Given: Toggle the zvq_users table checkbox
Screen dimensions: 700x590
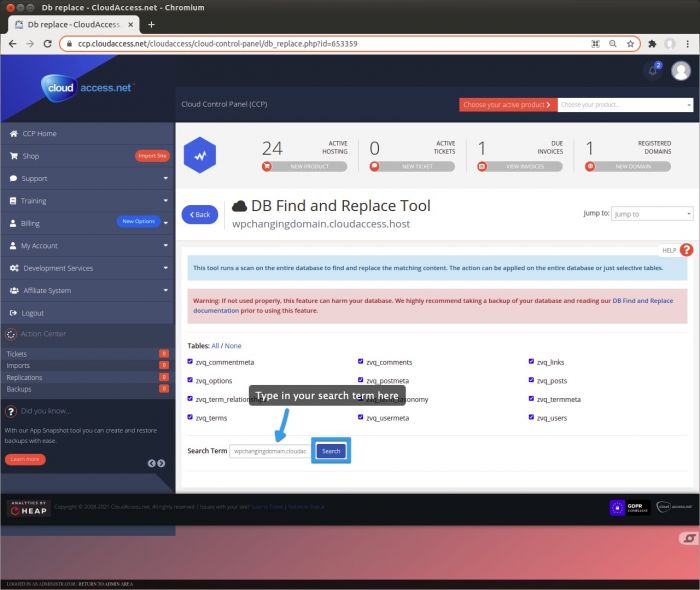Looking at the screenshot, I should point(531,417).
